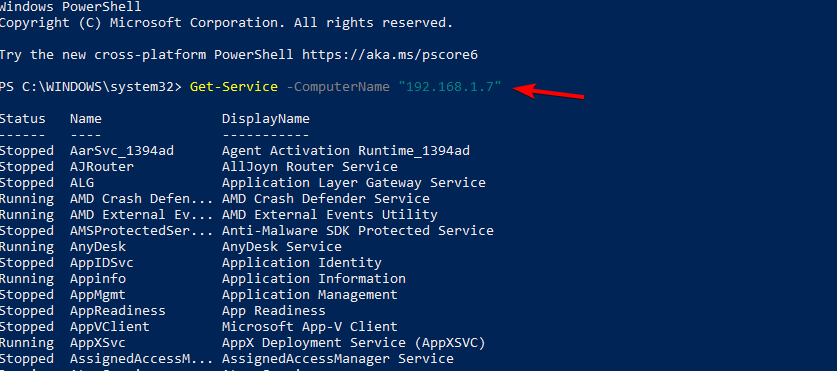Click the -ComputerName parameter text
837x371 pixels.
coord(338,87)
